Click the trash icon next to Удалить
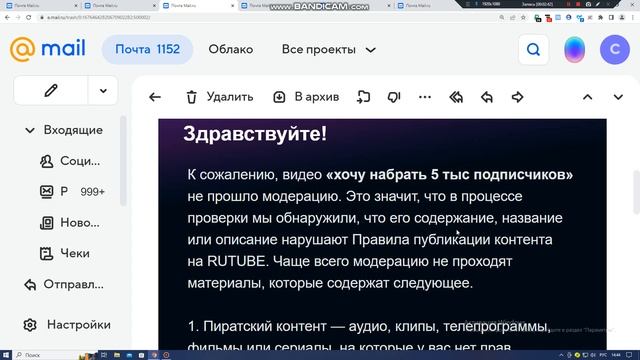This screenshot has height=360, width=640. point(191,97)
